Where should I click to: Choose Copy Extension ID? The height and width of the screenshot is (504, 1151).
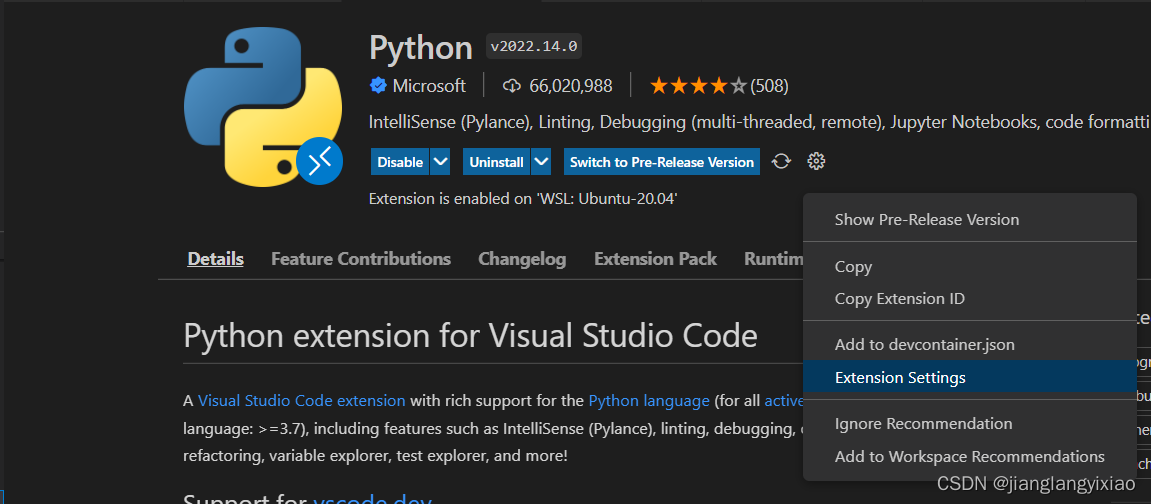click(x=899, y=299)
